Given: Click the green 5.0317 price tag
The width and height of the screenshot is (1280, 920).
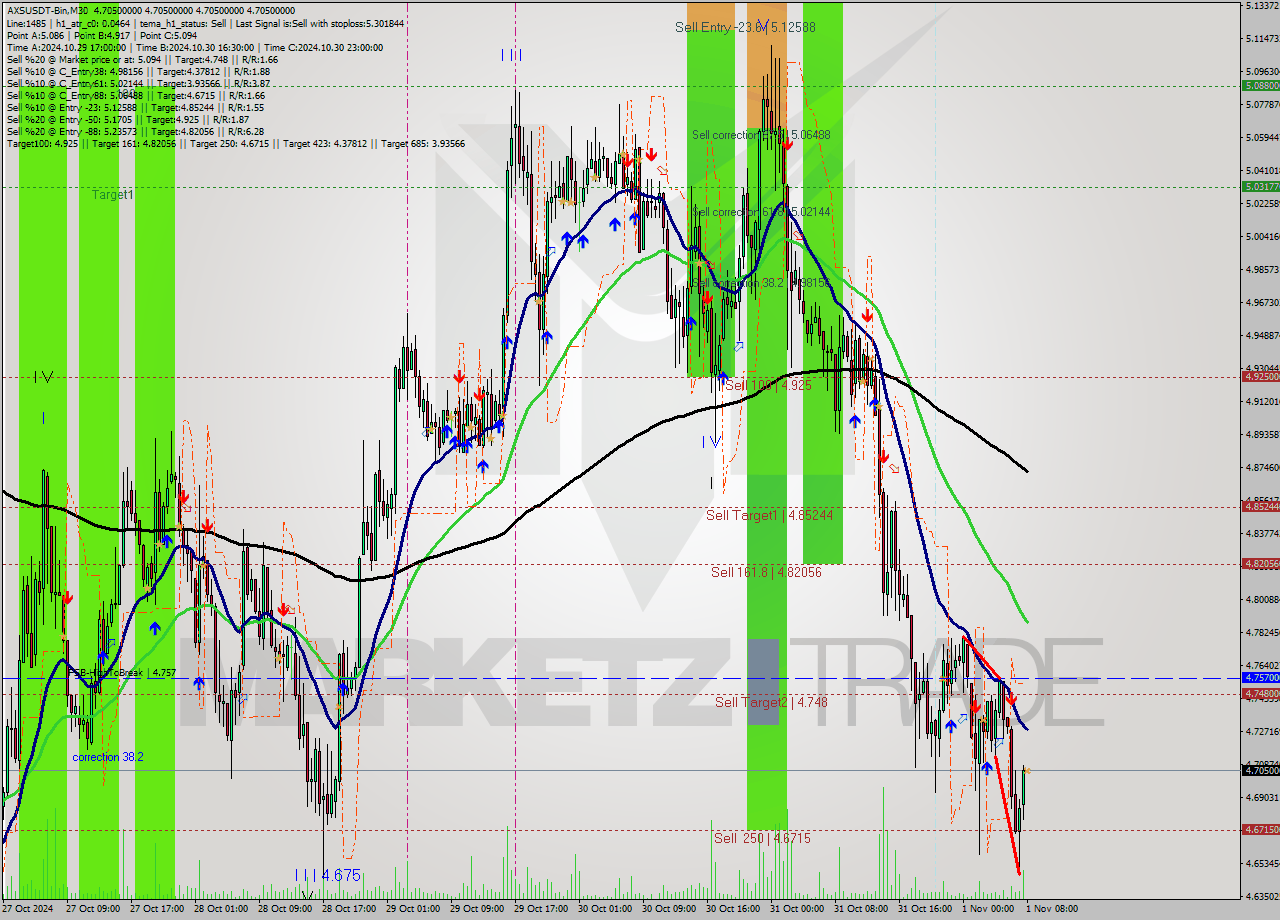Looking at the screenshot, I should click(x=1260, y=187).
